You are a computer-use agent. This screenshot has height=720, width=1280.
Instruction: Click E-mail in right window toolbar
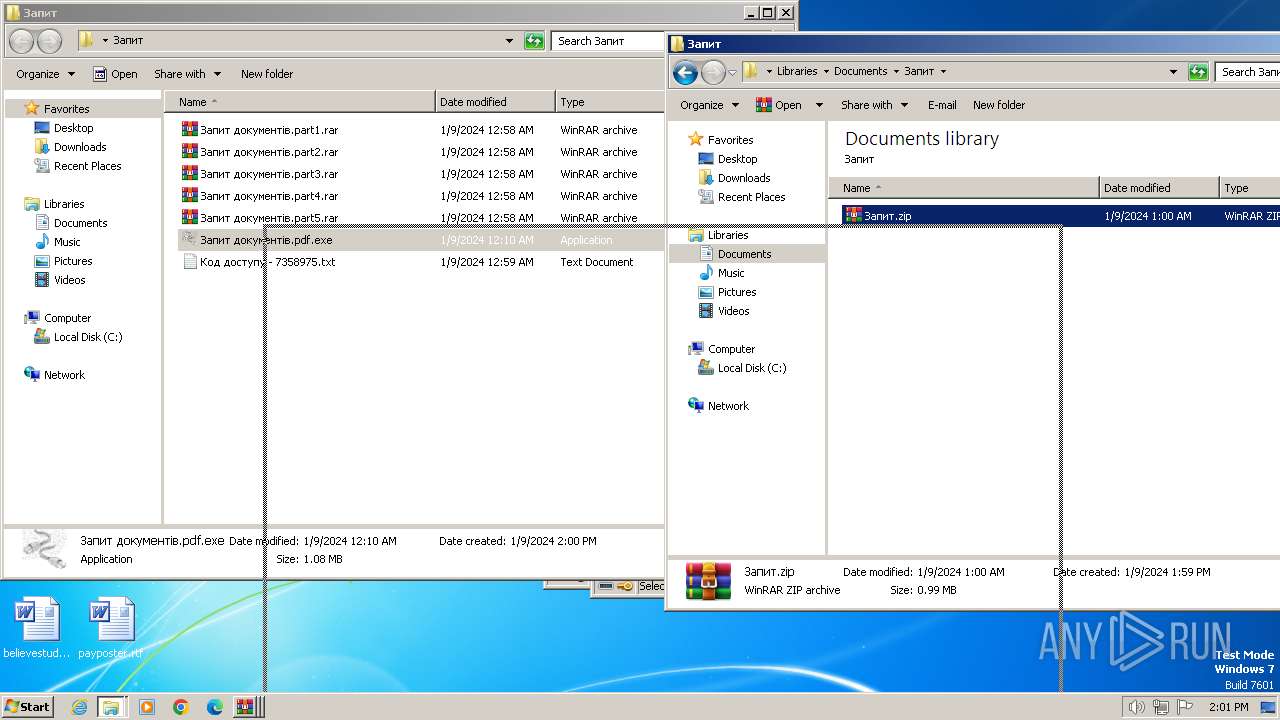[x=942, y=105]
